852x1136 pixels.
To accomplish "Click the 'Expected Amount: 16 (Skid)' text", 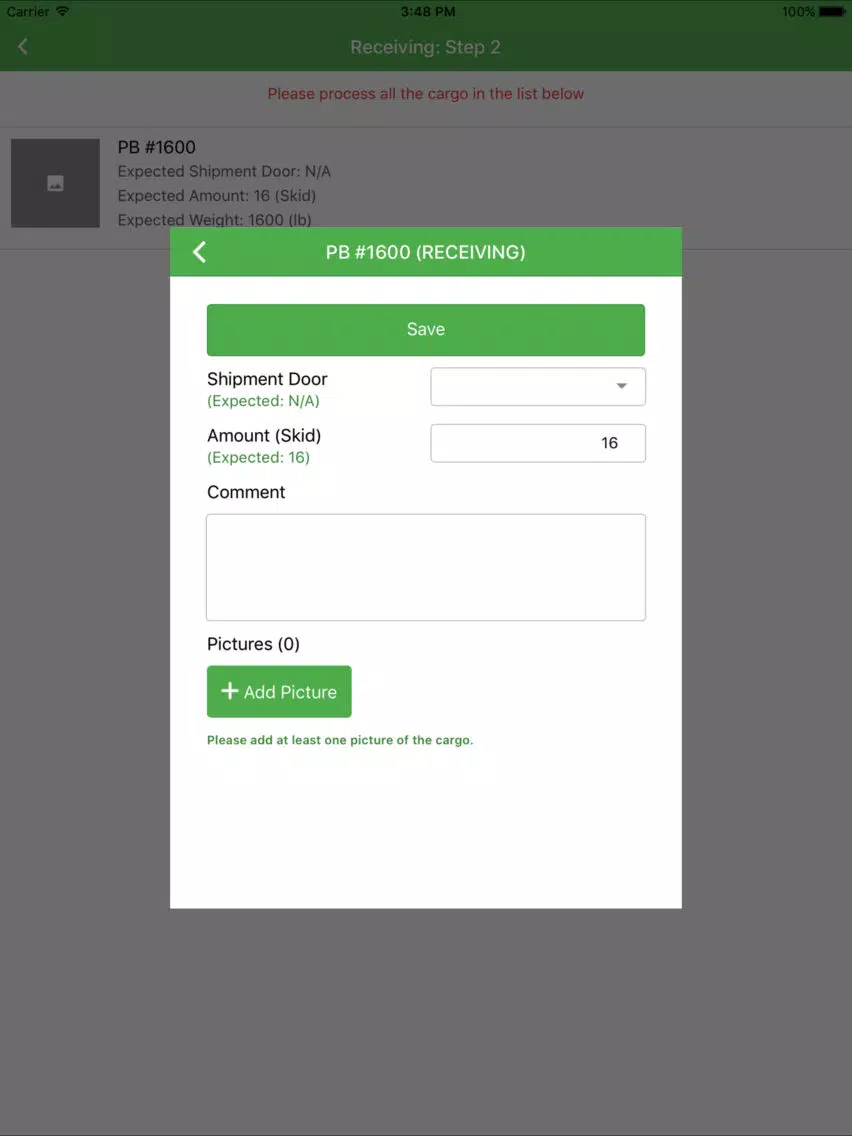I will (217, 196).
